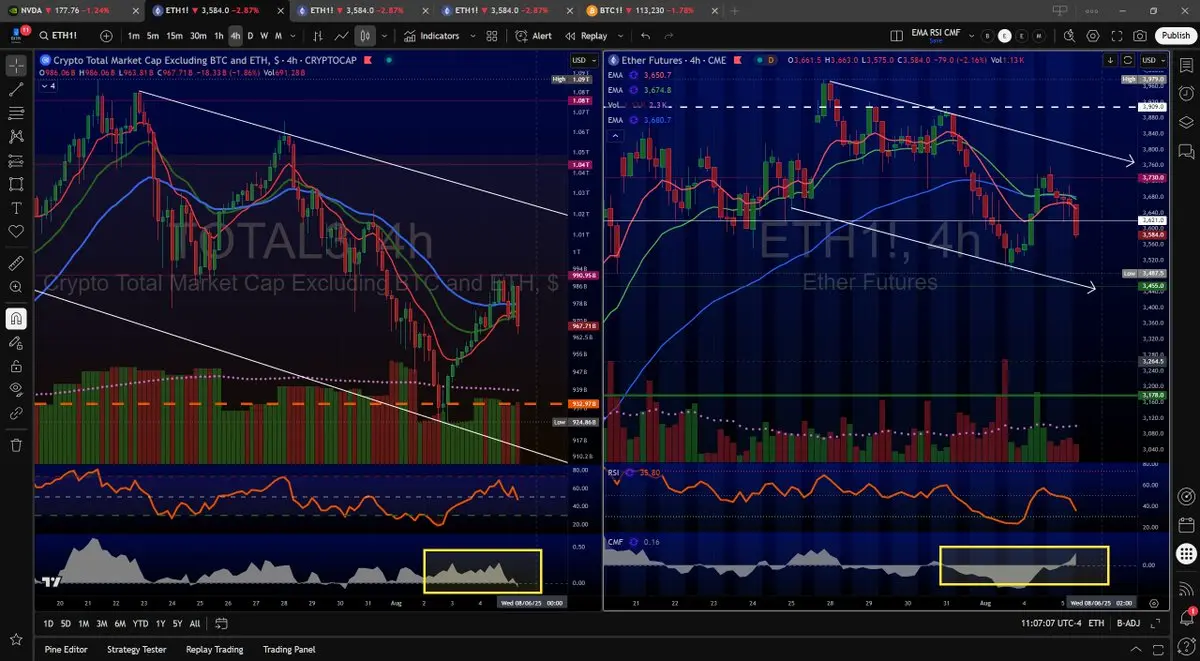This screenshot has width=1200, height=661.
Task: Open the Fibonacci retracement tools
Action: click(x=16, y=113)
